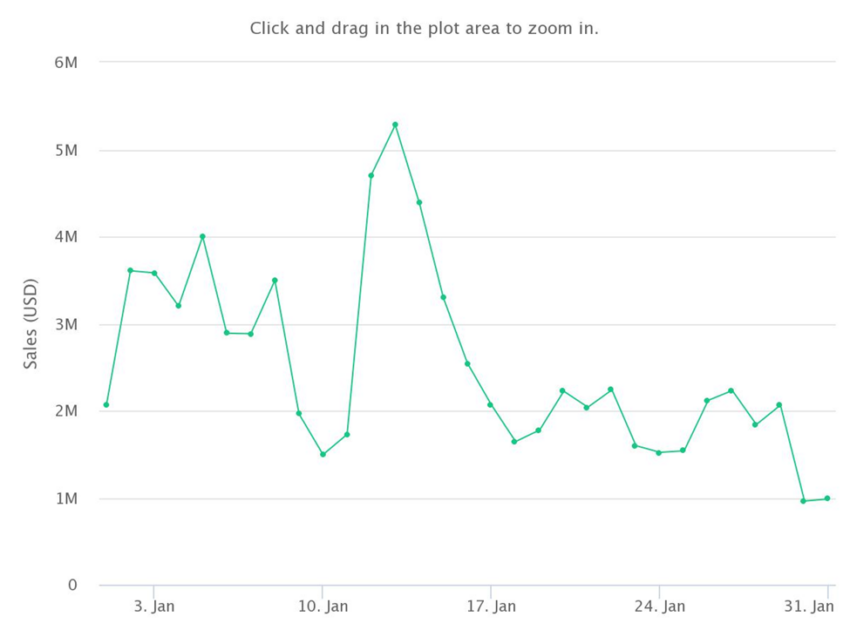
Task: Click the 10. Jan axis label
Action: [x=323, y=606]
